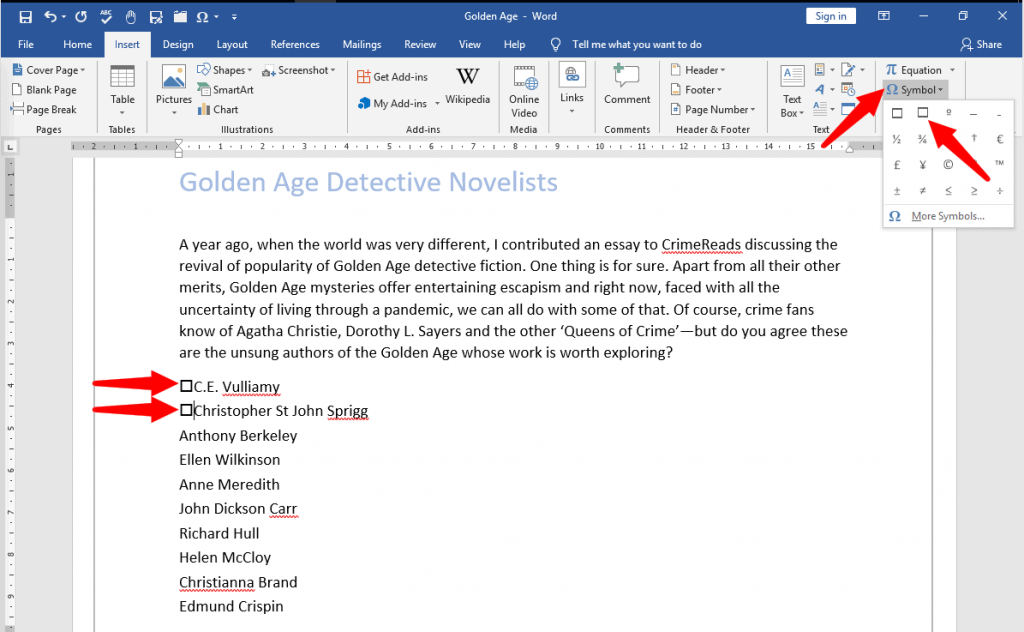Open the References tab
The width and height of the screenshot is (1024, 632).
point(295,44)
